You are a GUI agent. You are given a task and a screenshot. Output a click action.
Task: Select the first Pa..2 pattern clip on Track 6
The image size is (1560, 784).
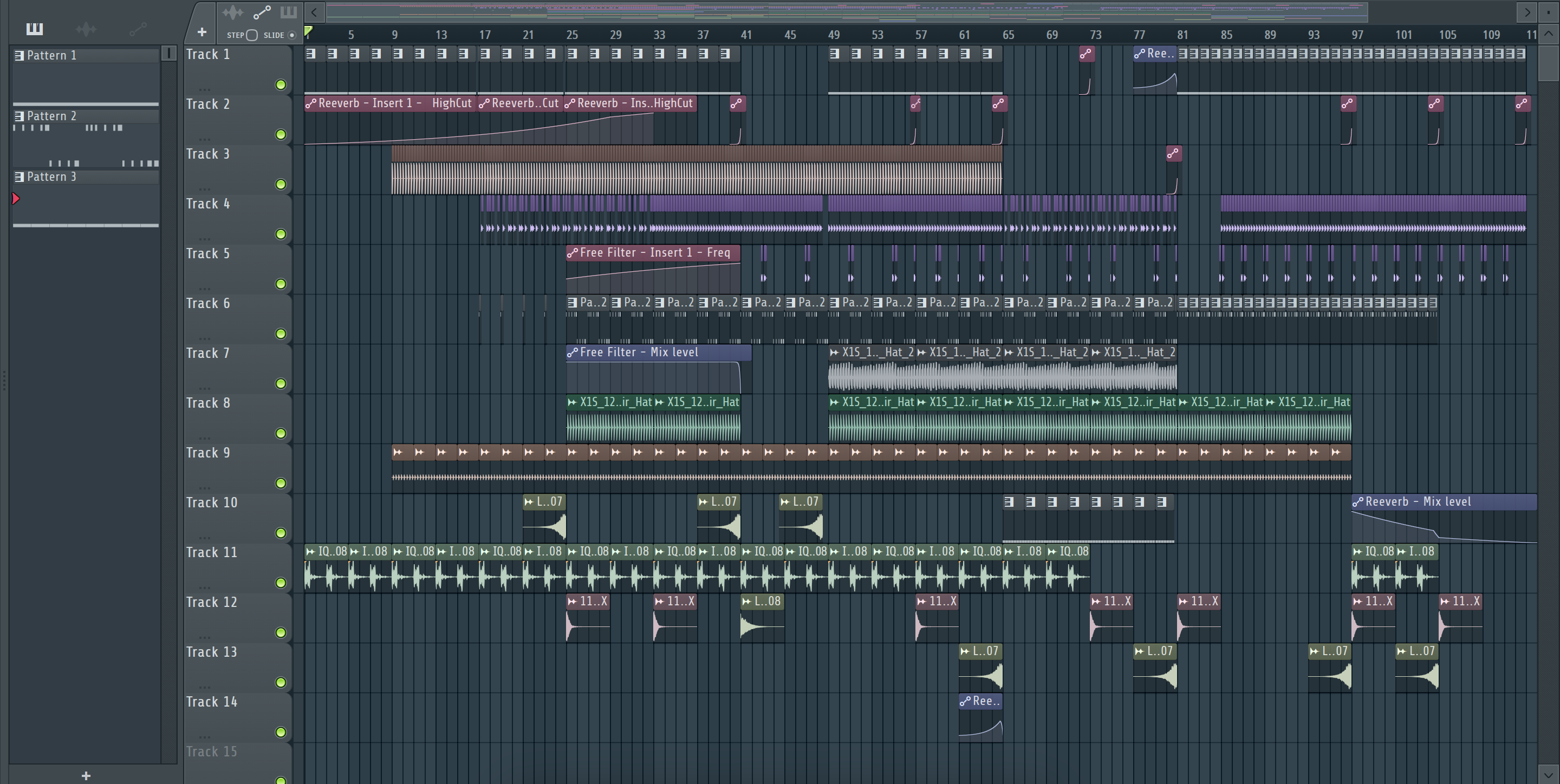tap(587, 319)
